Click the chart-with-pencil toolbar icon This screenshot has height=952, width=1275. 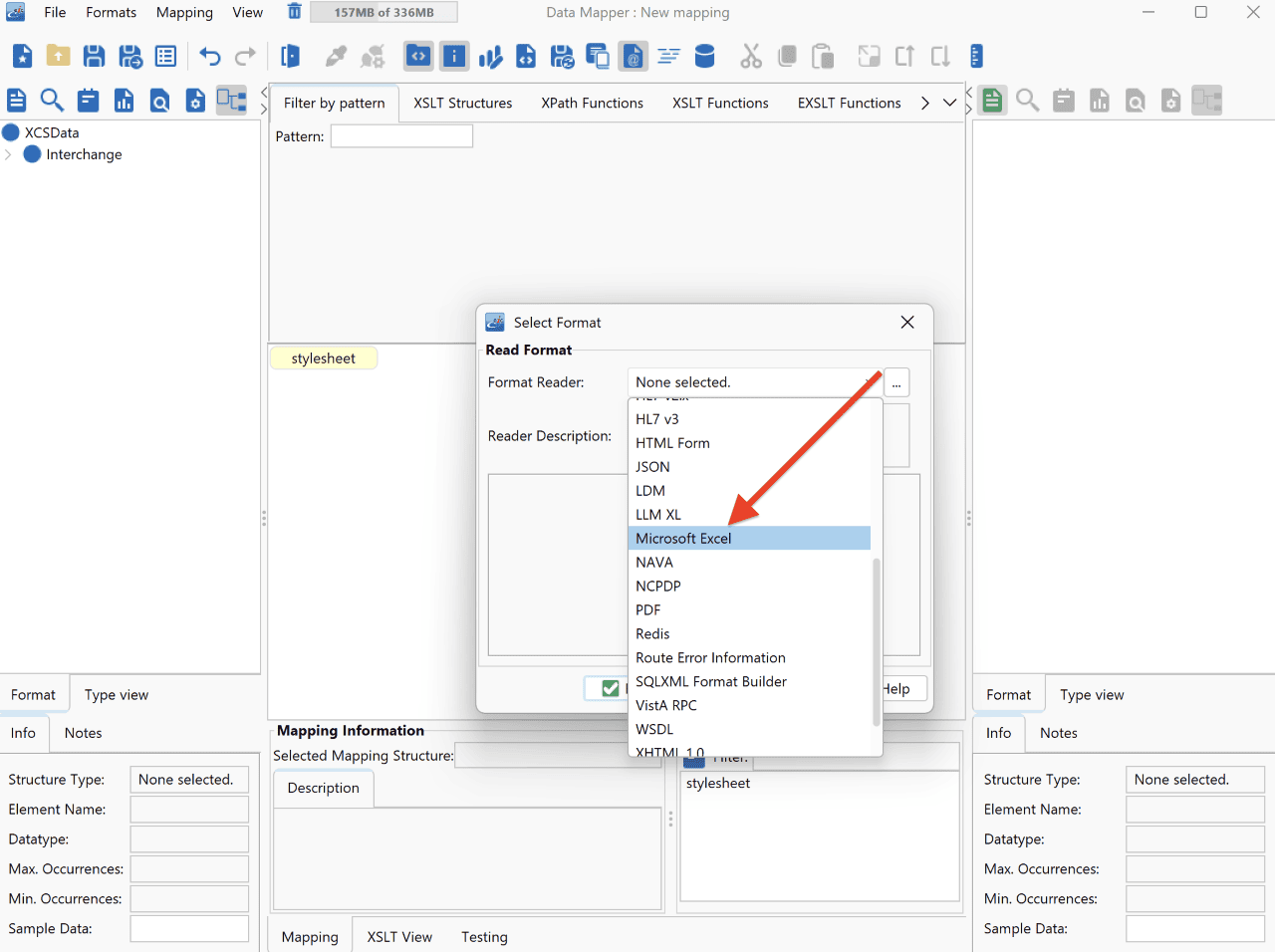[490, 56]
